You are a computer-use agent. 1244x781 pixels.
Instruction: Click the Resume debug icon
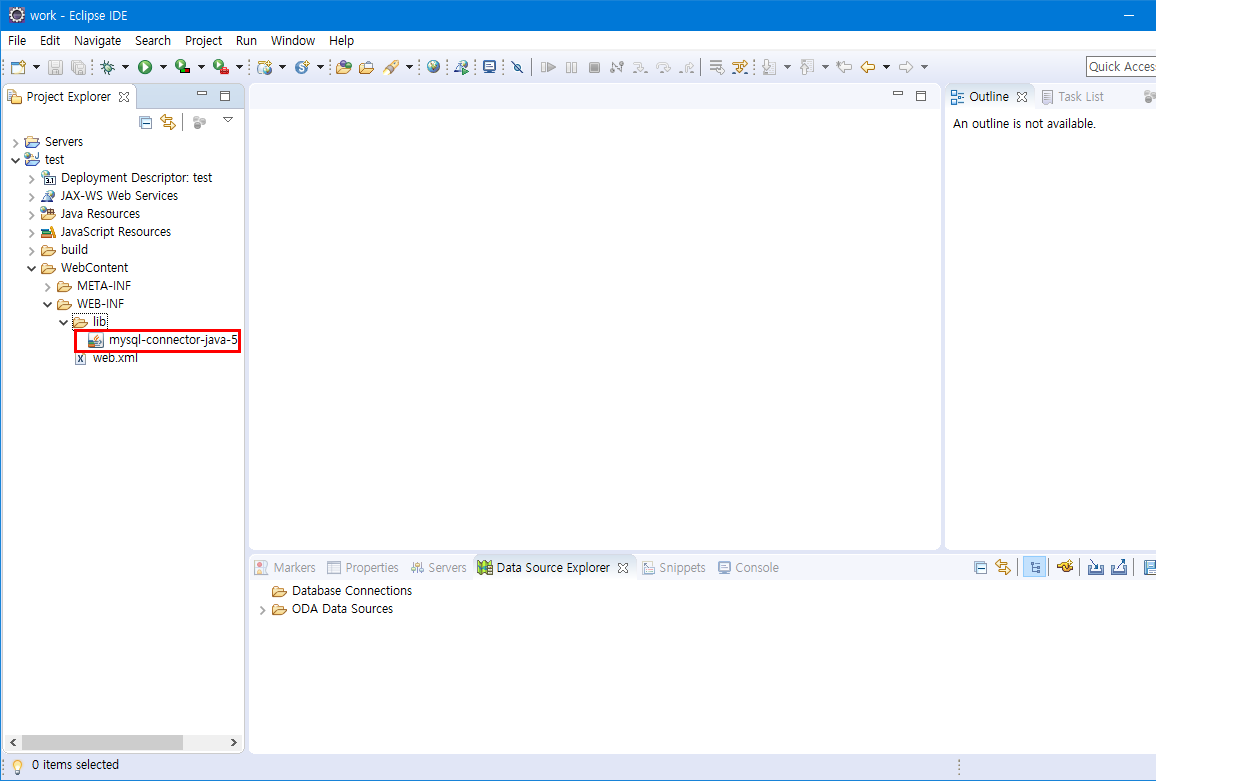(x=548, y=67)
